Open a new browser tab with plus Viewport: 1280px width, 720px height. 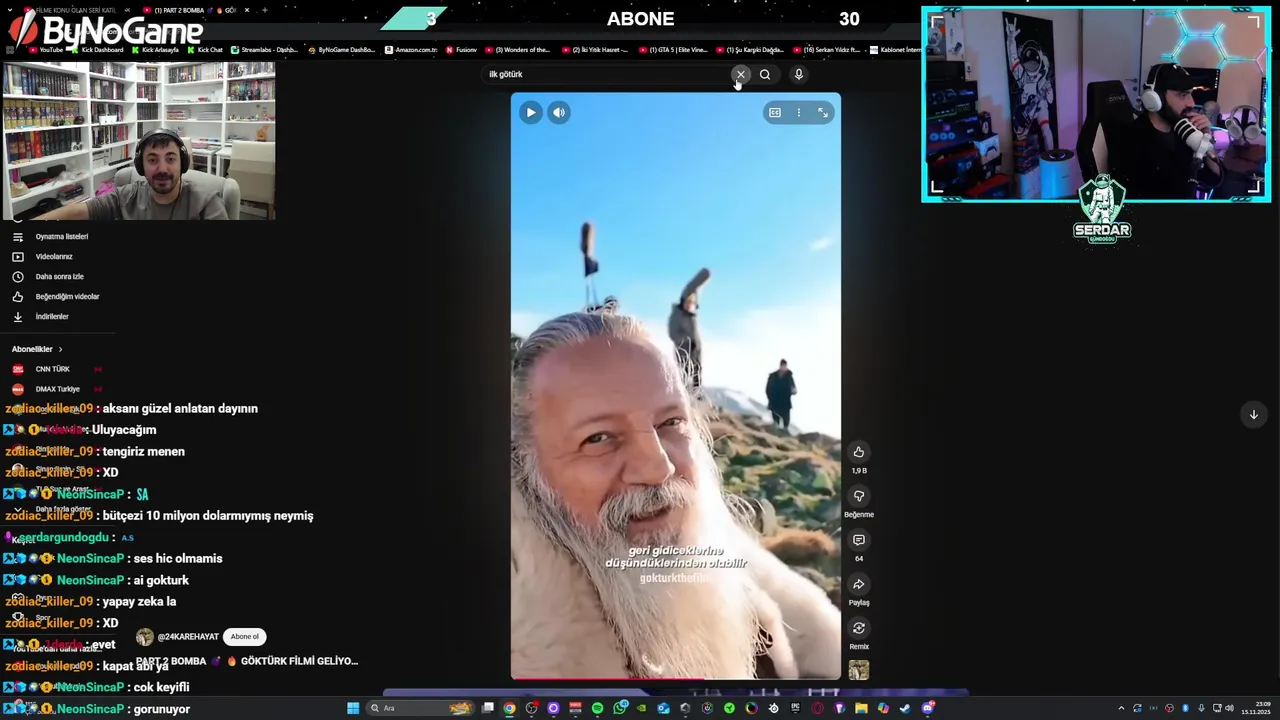point(265,10)
